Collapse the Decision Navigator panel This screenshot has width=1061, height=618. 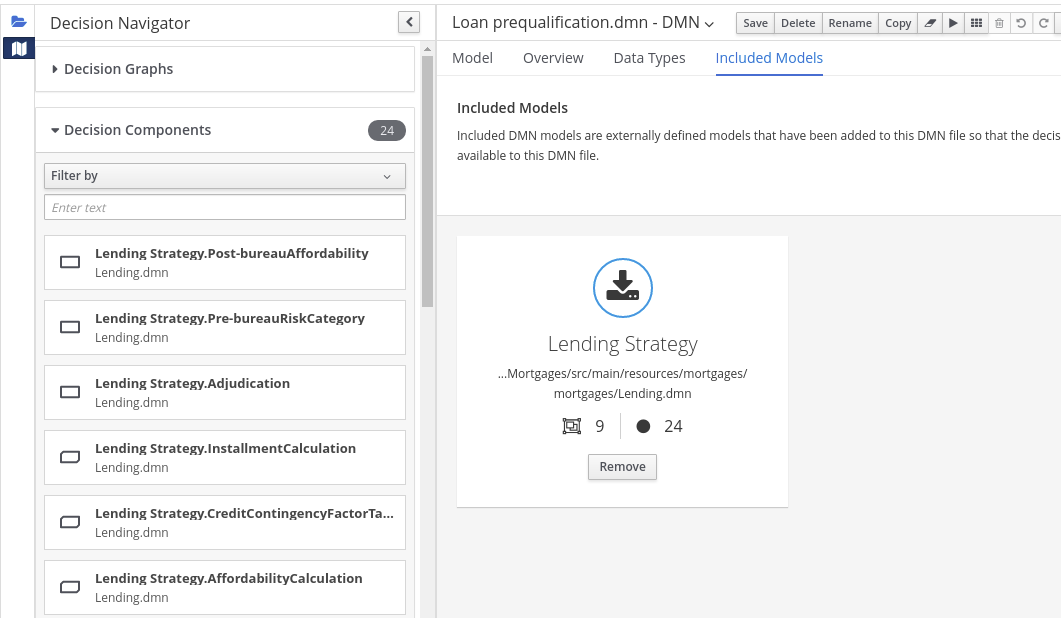[x=409, y=22]
